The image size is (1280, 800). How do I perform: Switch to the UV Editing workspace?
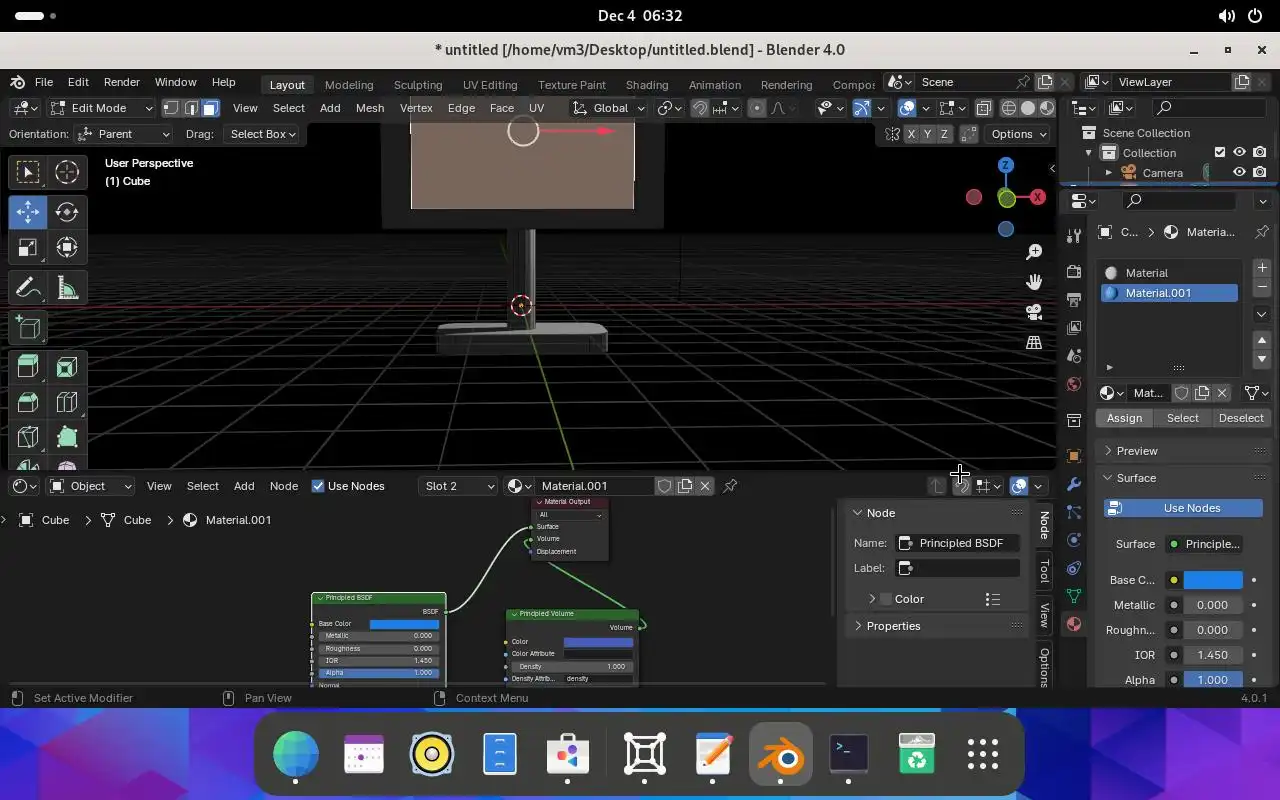pyautogui.click(x=490, y=85)
